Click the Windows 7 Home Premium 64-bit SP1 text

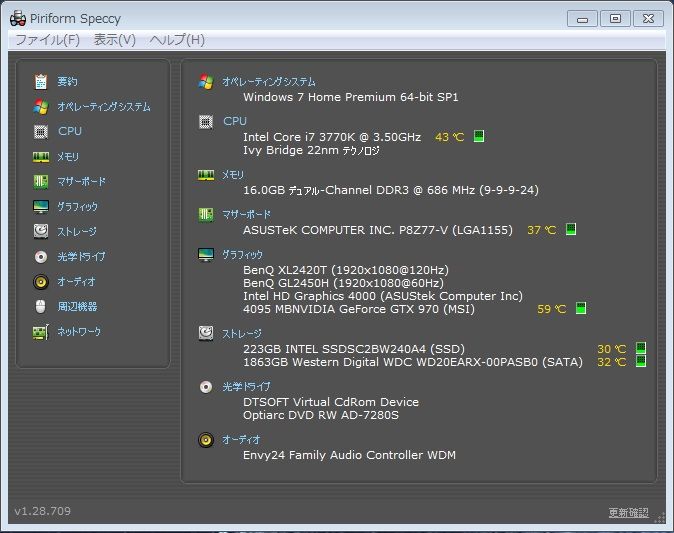[351, 97]
